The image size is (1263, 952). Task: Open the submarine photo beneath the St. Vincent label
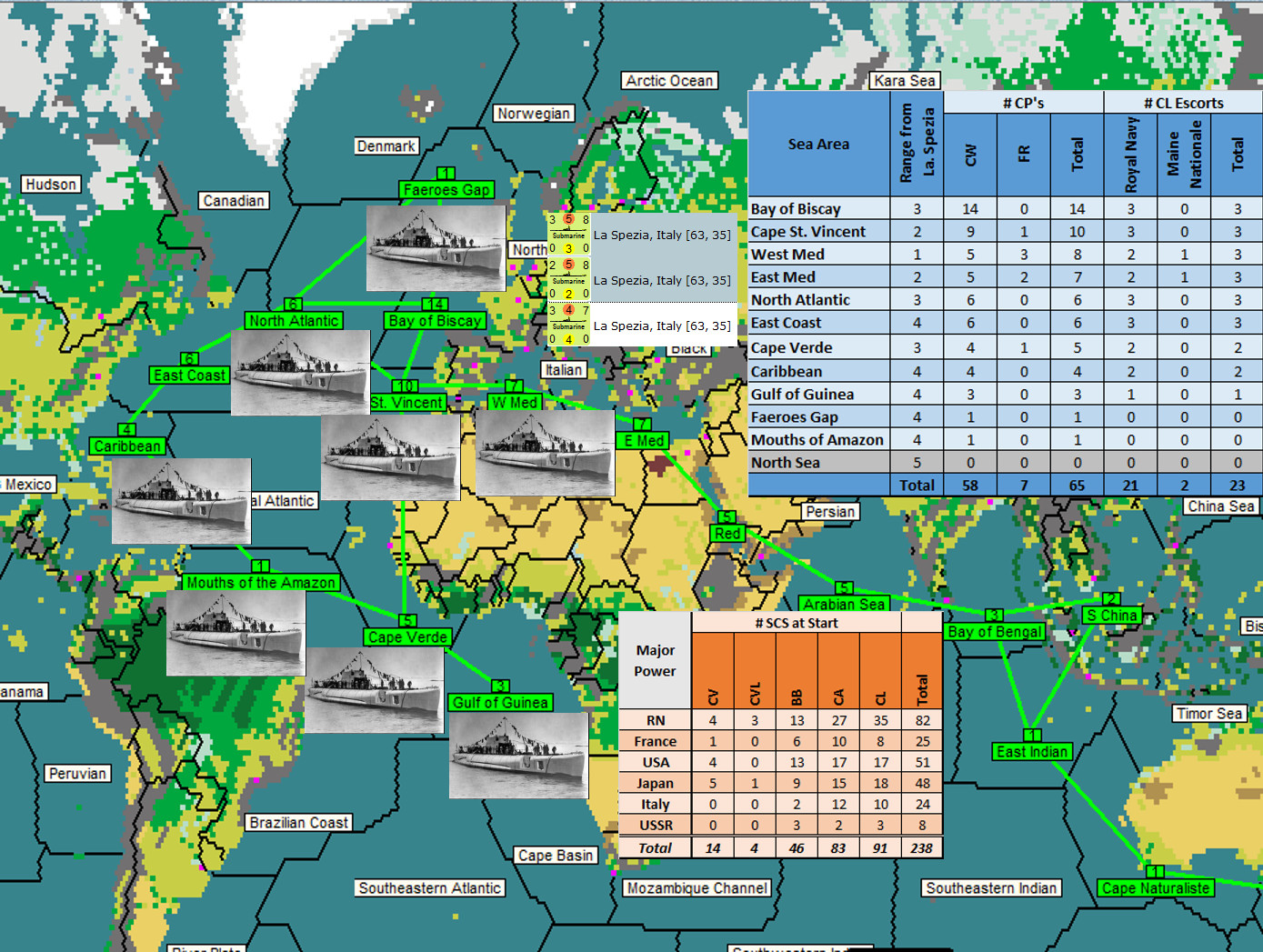coord(391,457)
